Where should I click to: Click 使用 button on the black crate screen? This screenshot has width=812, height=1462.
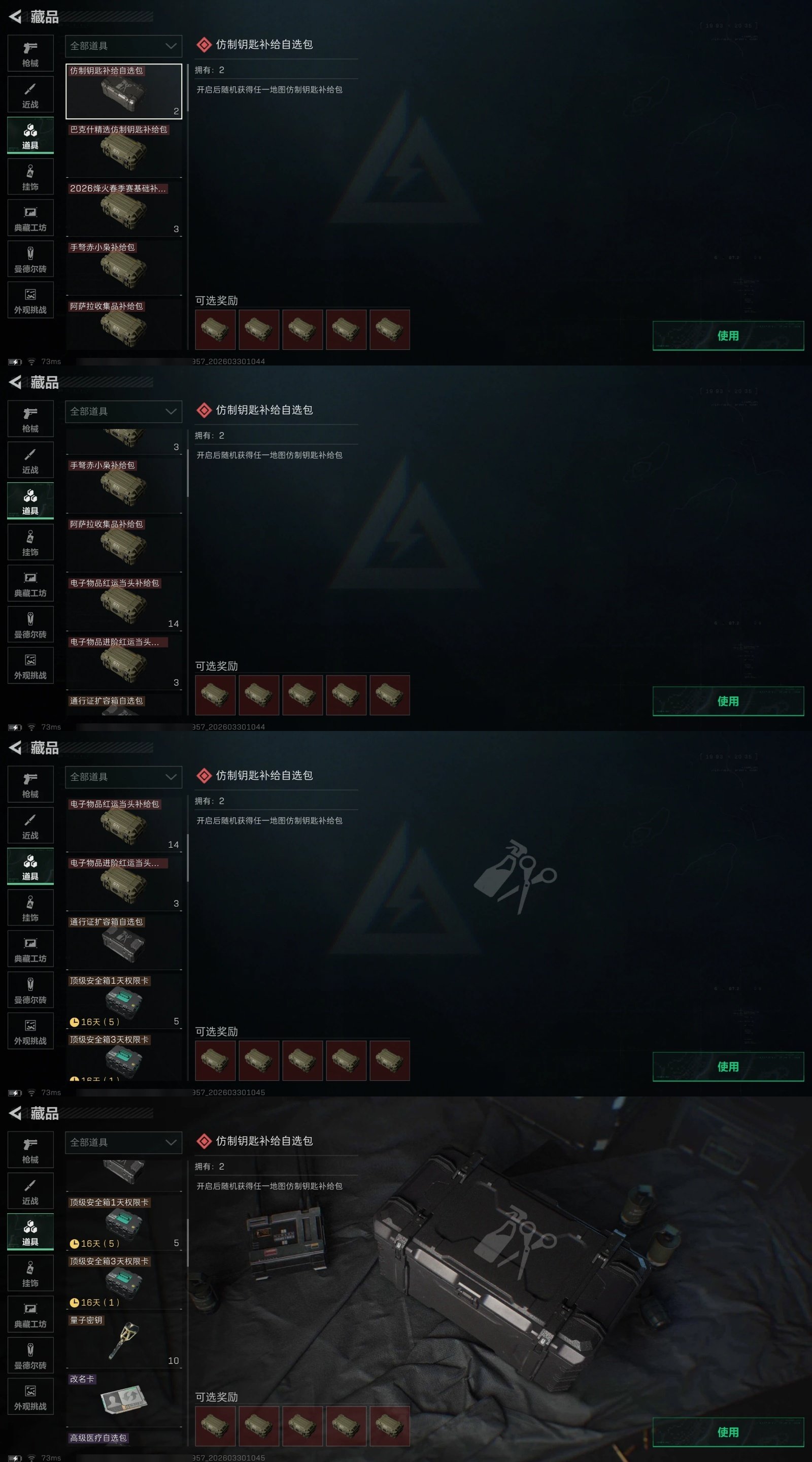click(728, 1432)
